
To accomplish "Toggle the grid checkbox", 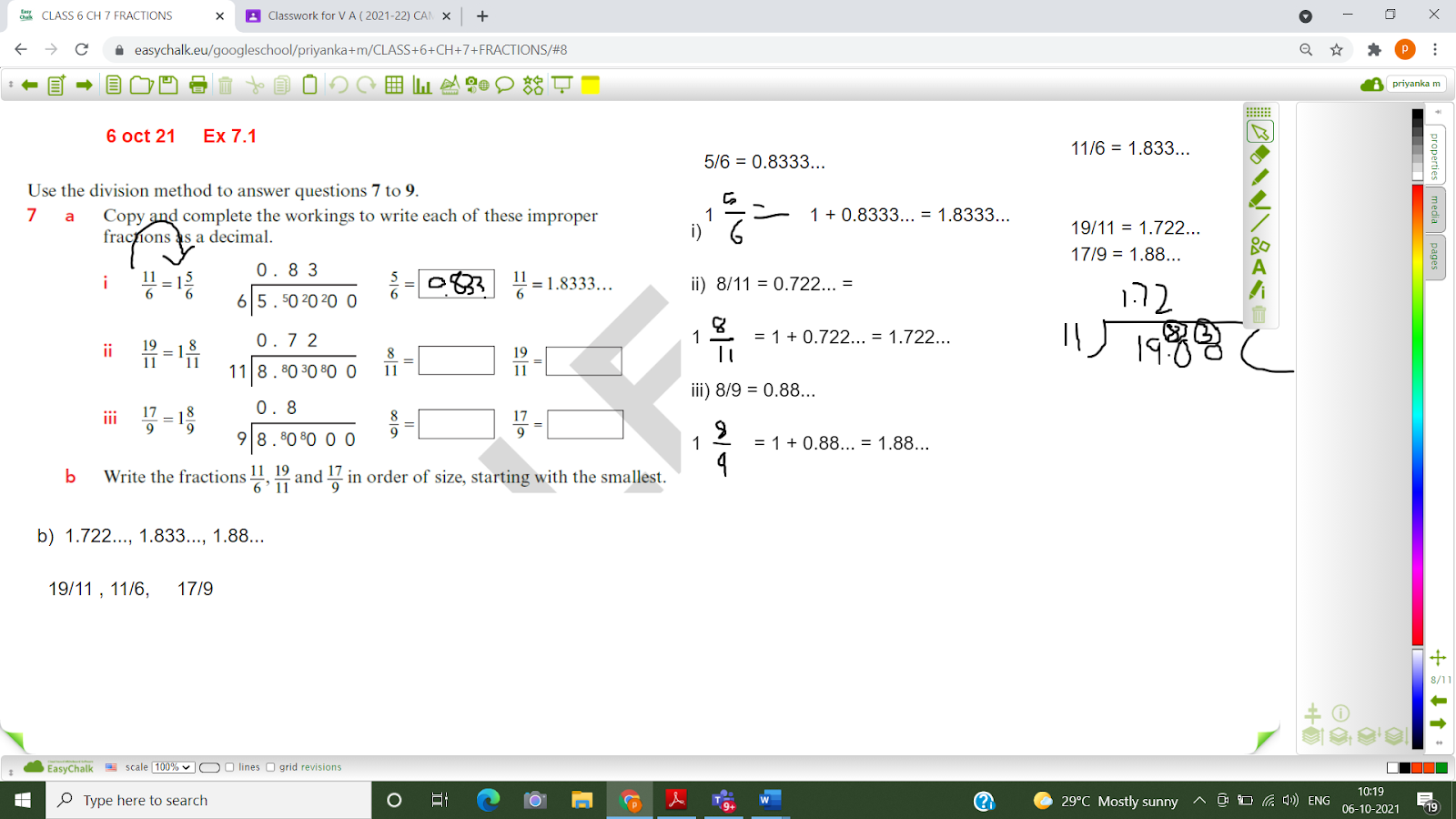I will [270, 767].
